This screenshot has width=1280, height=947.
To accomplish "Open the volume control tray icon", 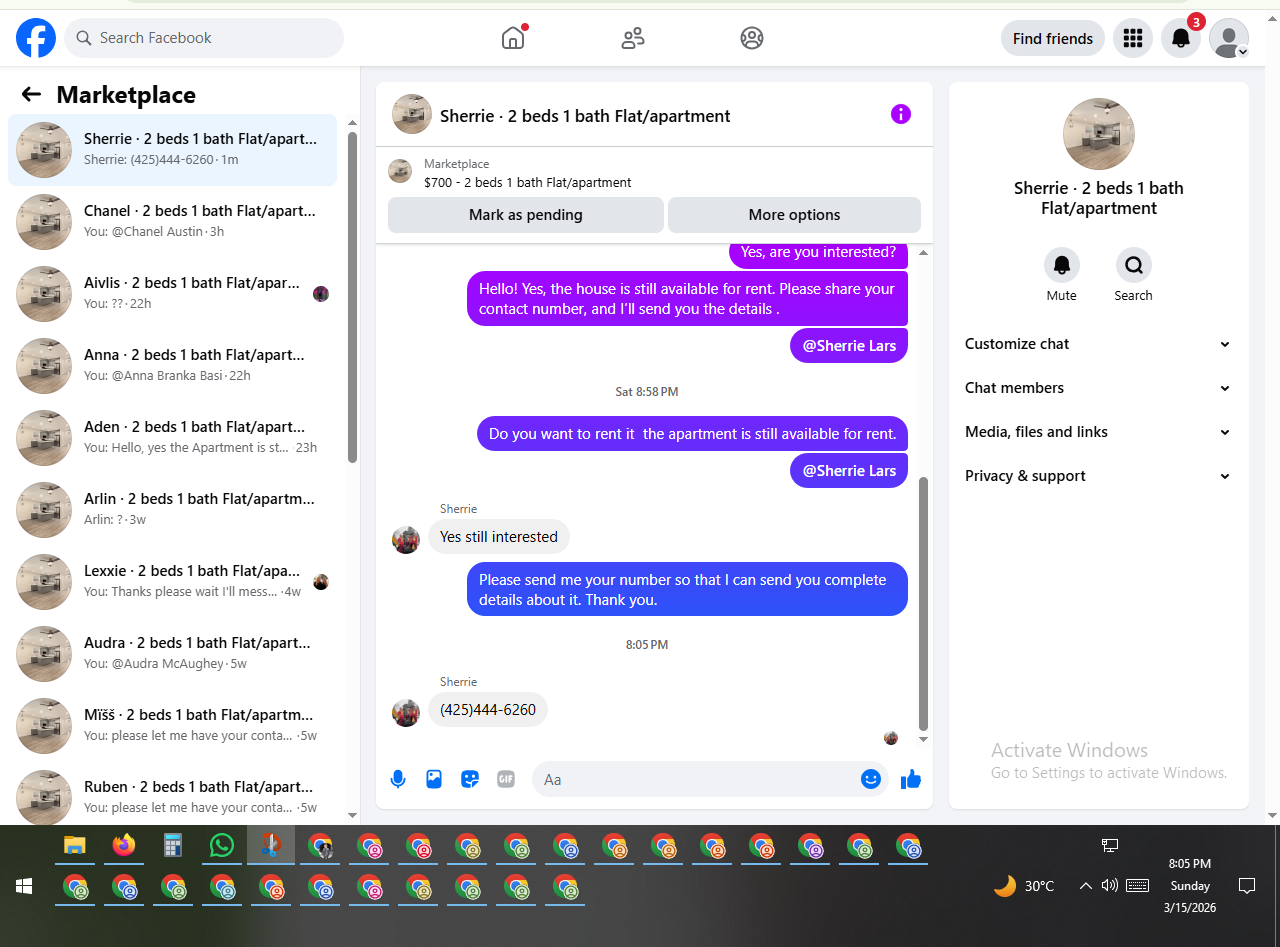I will coord(1109,886).
